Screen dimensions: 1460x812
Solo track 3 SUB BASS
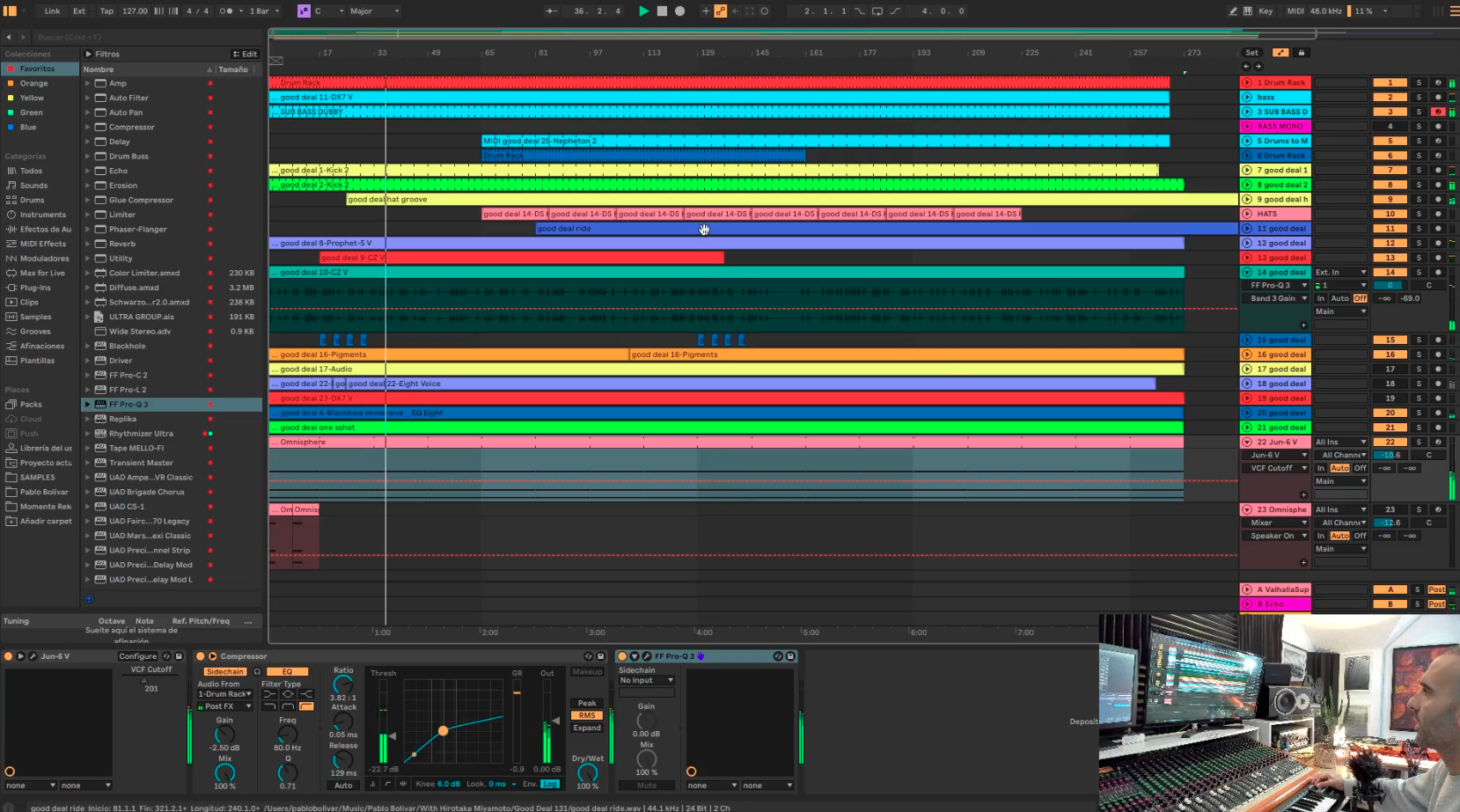coord(1419,112)
